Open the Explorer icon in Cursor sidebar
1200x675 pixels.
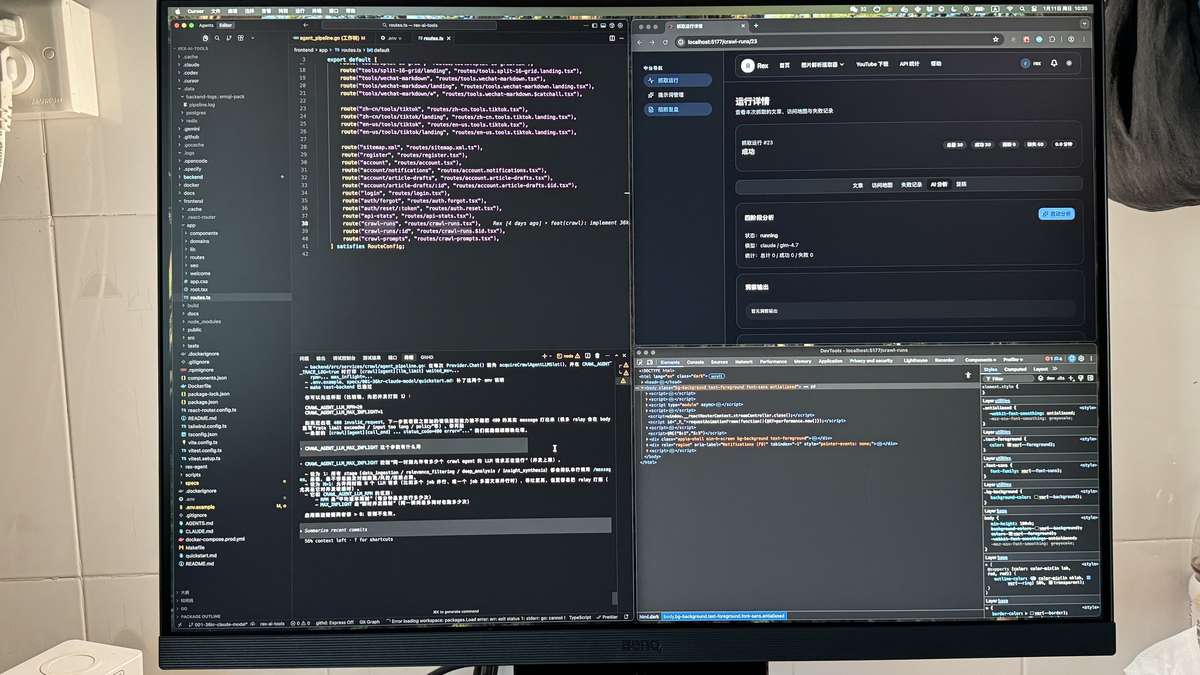click(206, 38)
